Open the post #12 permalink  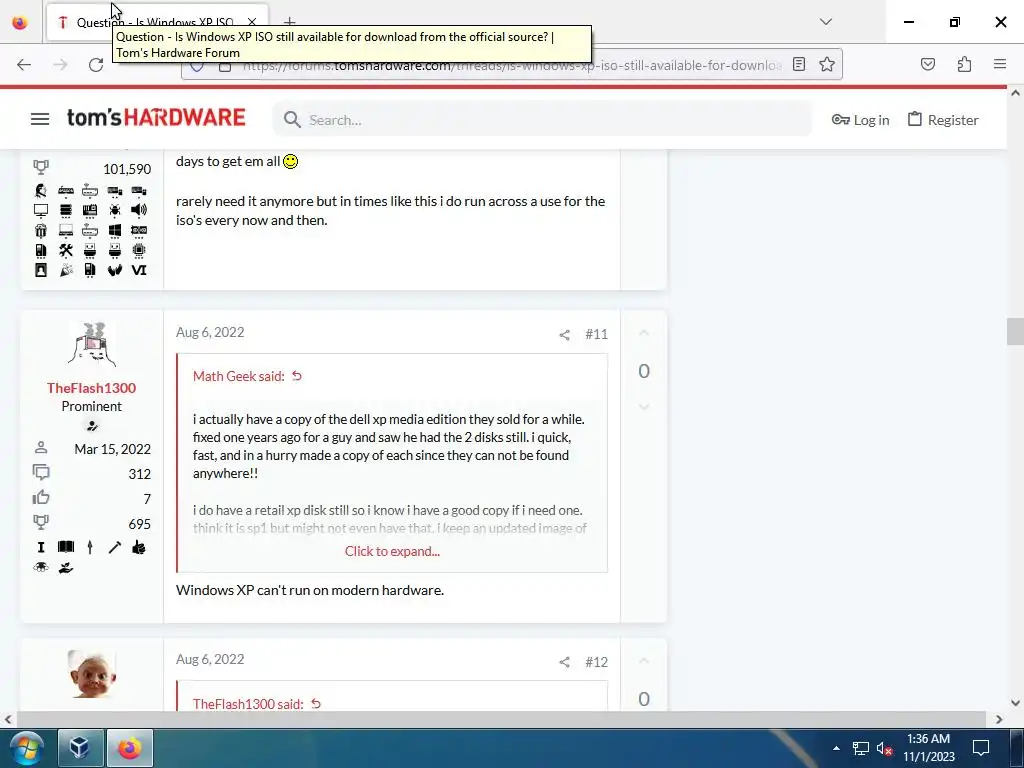(596, 662)
